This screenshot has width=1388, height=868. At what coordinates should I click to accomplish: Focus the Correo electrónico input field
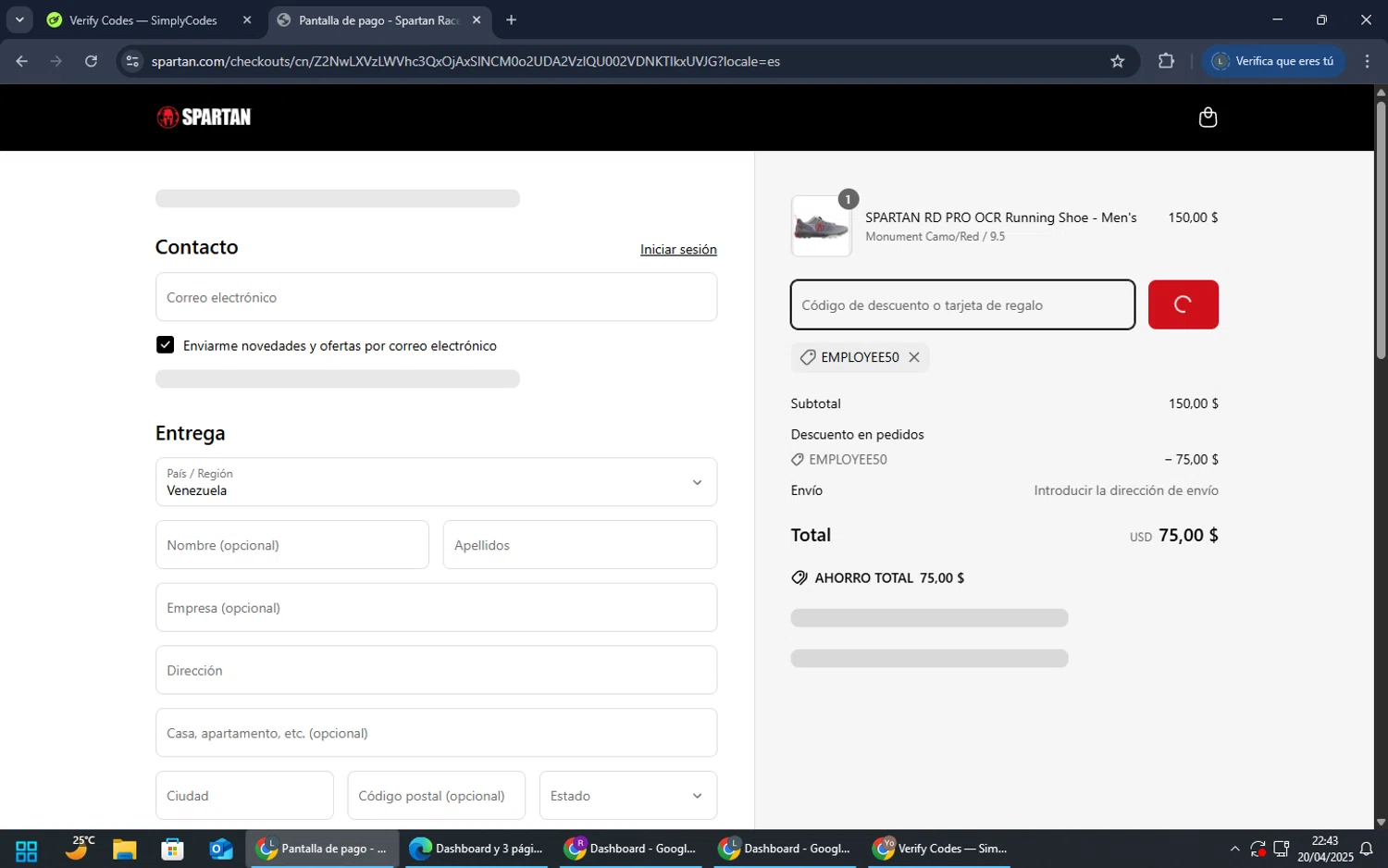pos(436,297)
